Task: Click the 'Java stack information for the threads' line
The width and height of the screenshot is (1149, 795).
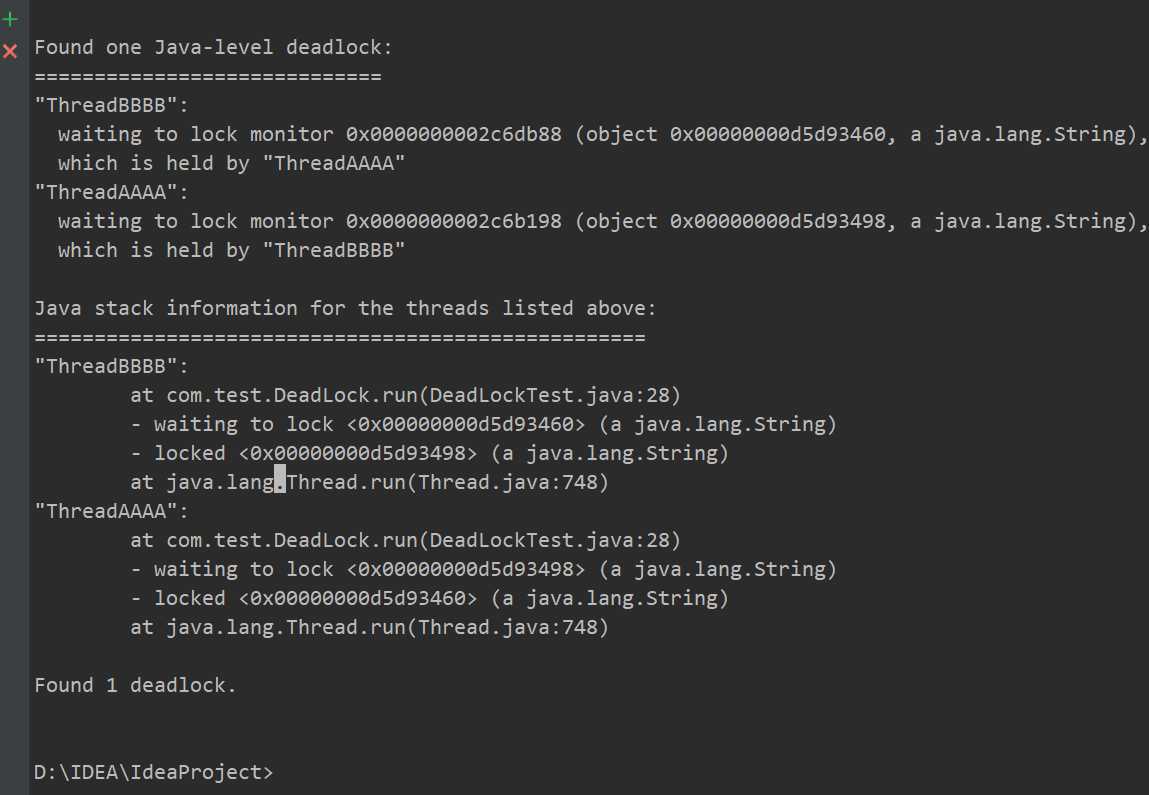Action: click(345, 308)
